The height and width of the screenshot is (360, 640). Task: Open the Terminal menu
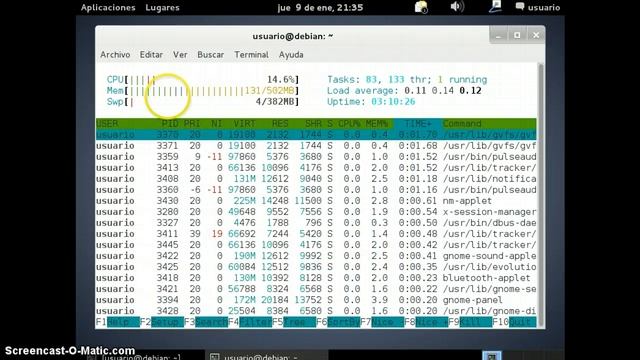click(x=251, y=55)
